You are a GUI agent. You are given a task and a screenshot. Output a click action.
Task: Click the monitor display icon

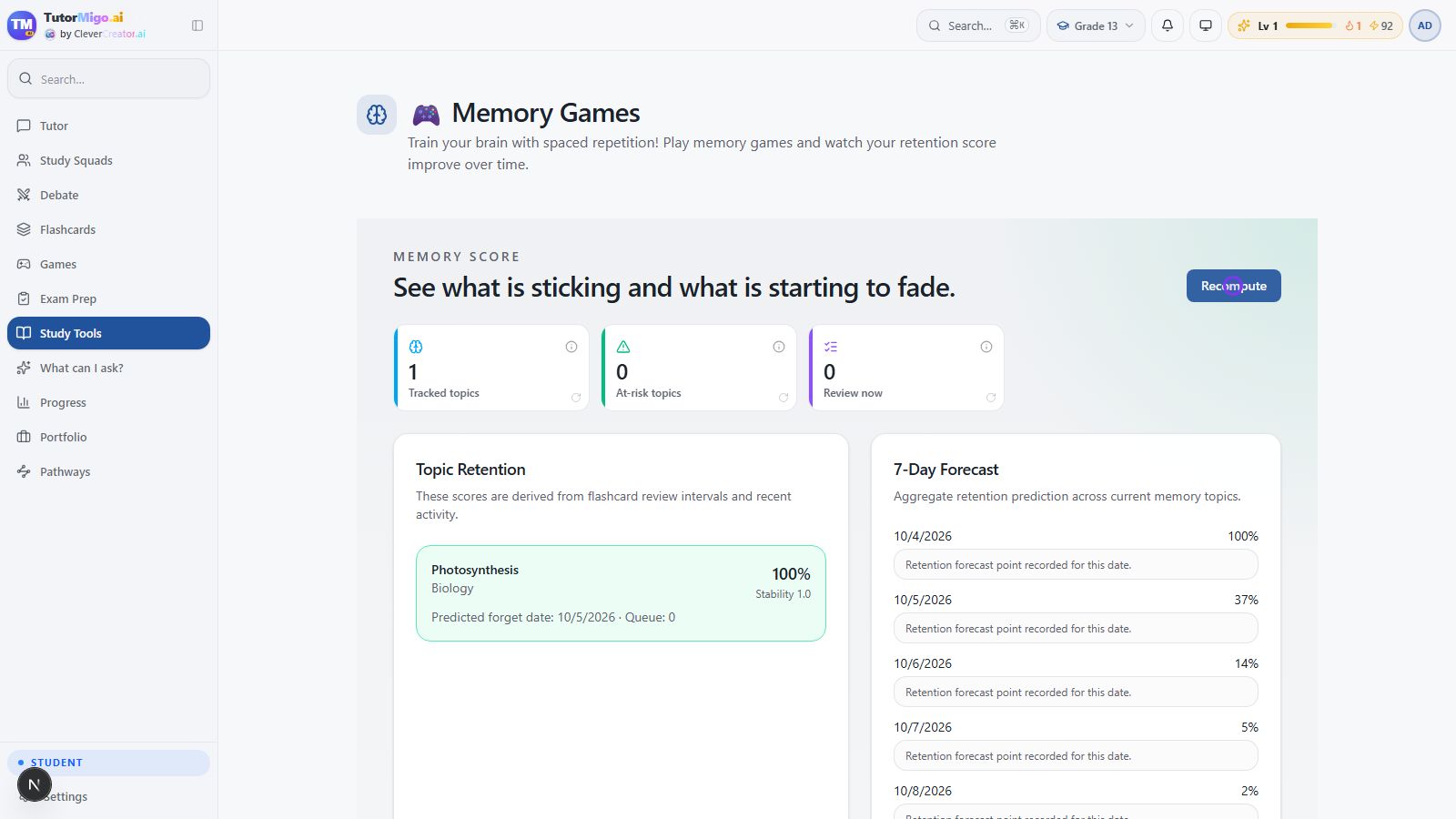point(1206,25)
